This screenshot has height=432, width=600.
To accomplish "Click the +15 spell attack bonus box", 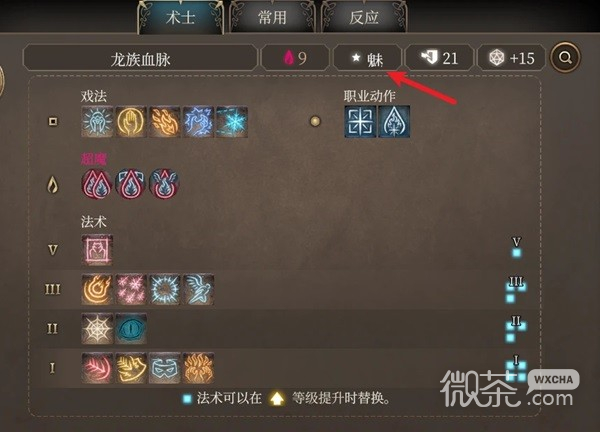I will click(512, 58).
